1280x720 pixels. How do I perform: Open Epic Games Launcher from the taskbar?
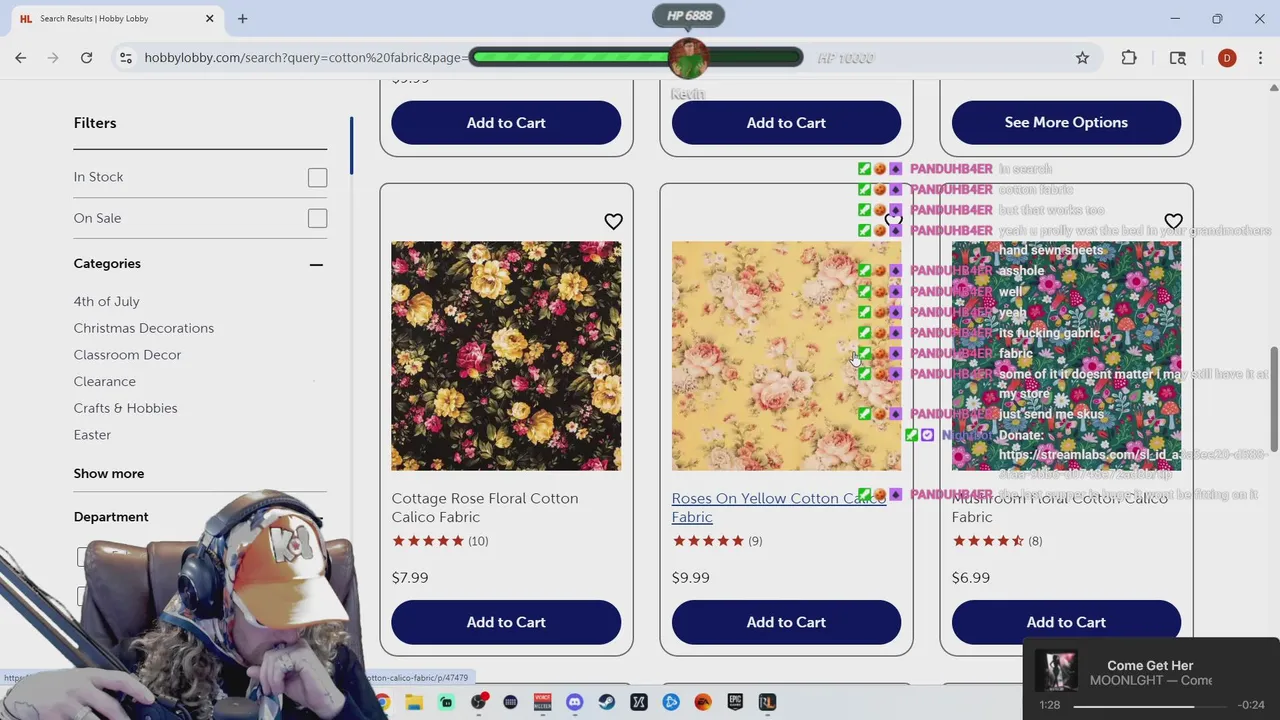(735, 702)
